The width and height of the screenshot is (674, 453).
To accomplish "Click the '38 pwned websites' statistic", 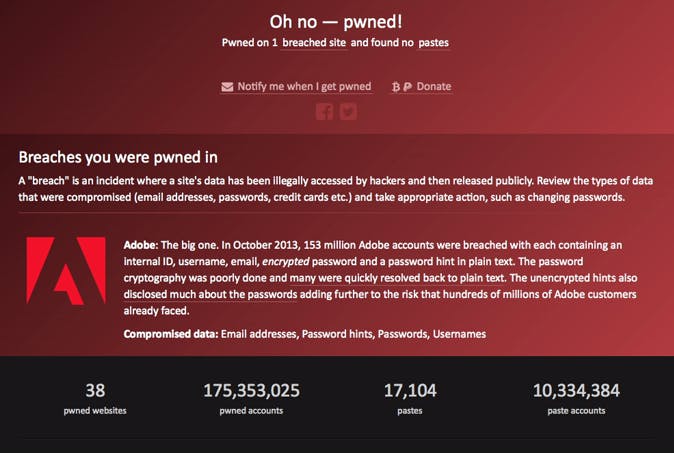I will coord(96,397).
